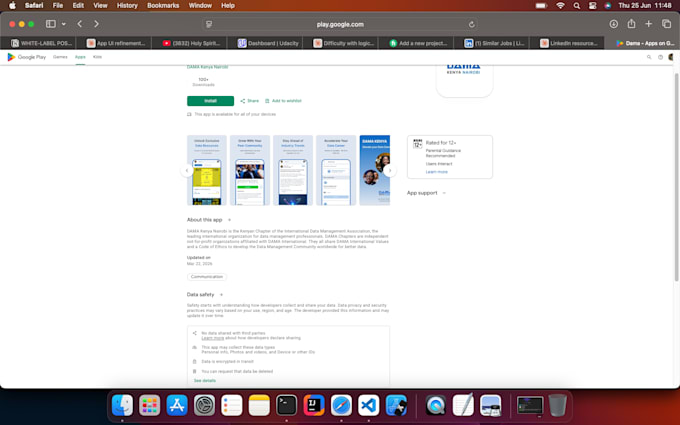Open Trash from the Dock
680x425 pixels.
(x=557, y=405)
